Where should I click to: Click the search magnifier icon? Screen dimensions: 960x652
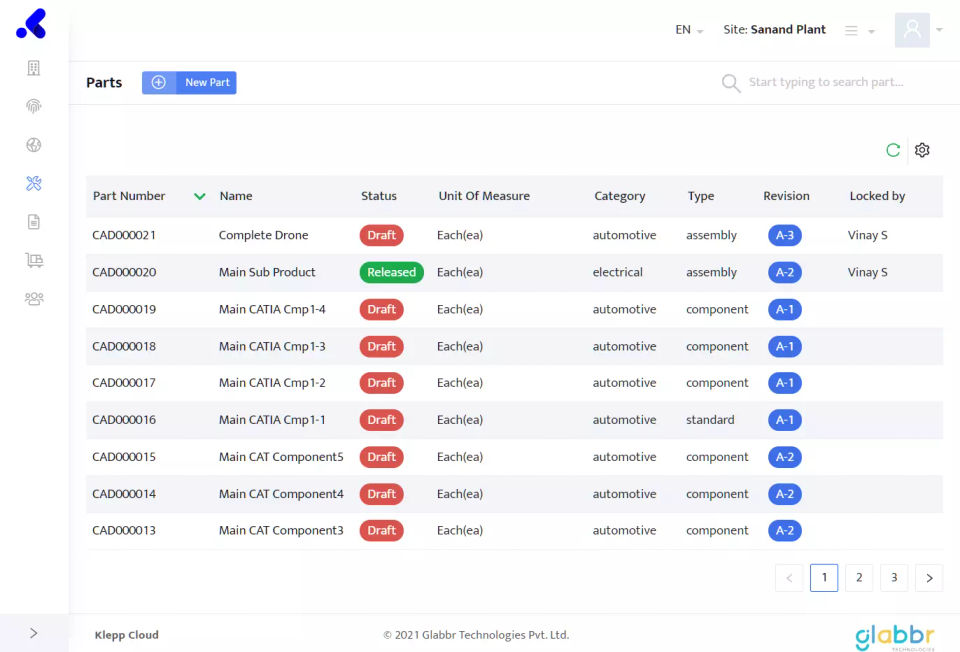(x=730, y=83)
